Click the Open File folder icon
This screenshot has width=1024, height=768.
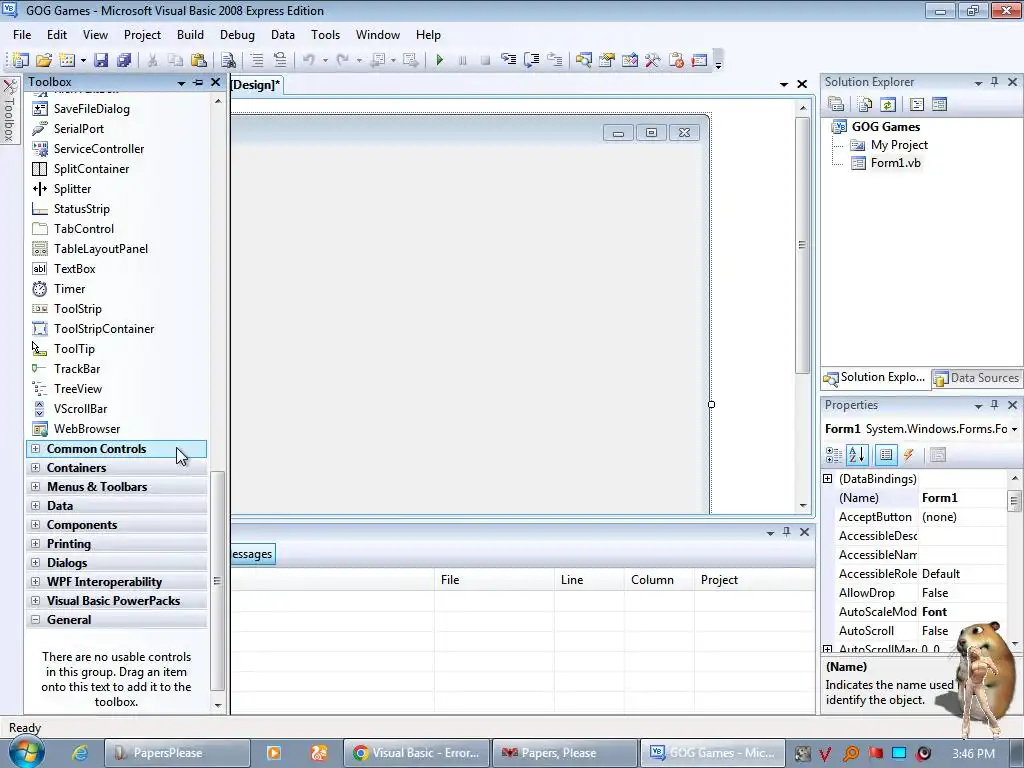pyautogui.click(x=44, y=60)
